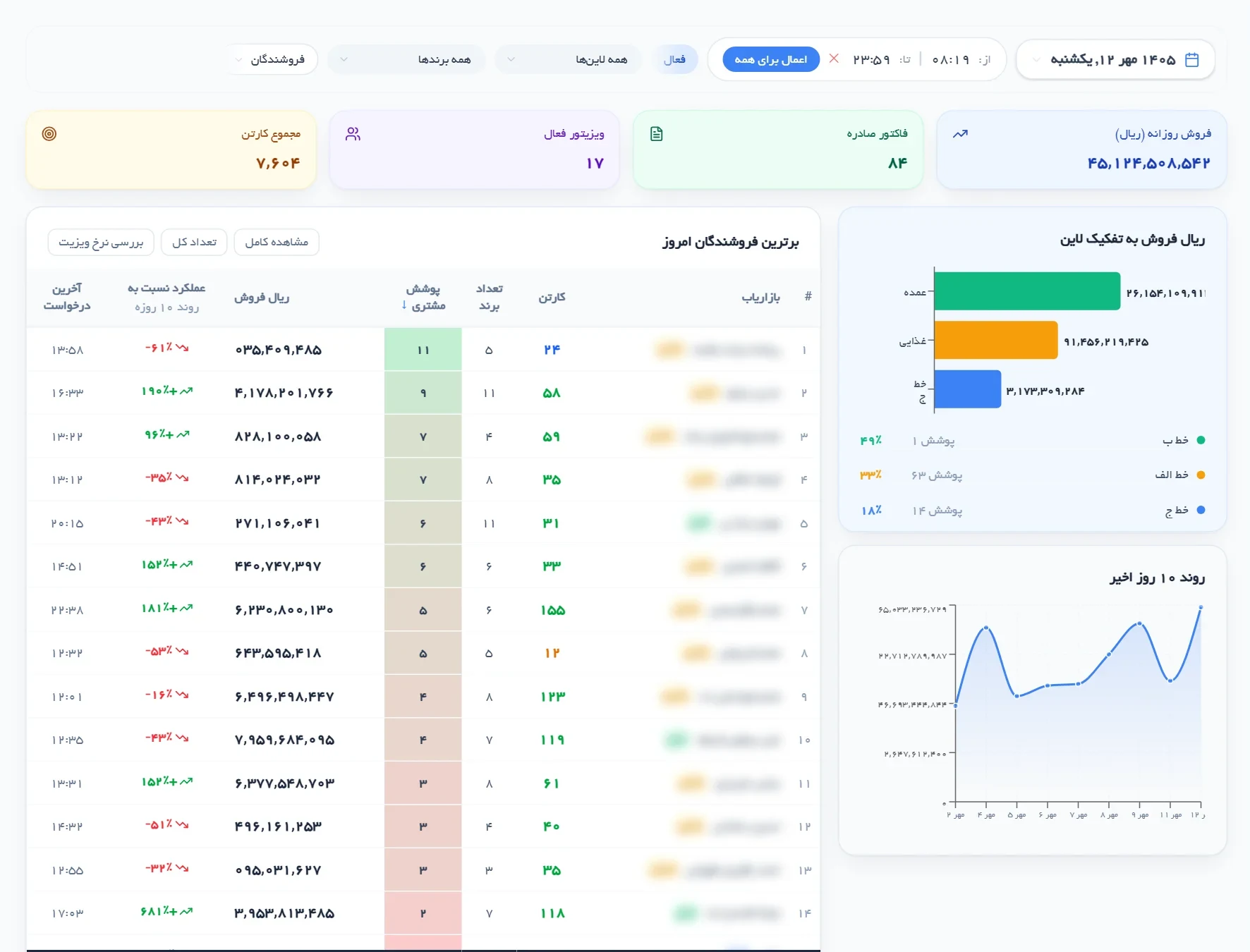Click the orange legend dot for خط الف
The image size is (1250, 952).
pyautogui.click(x=1201, y=475)
